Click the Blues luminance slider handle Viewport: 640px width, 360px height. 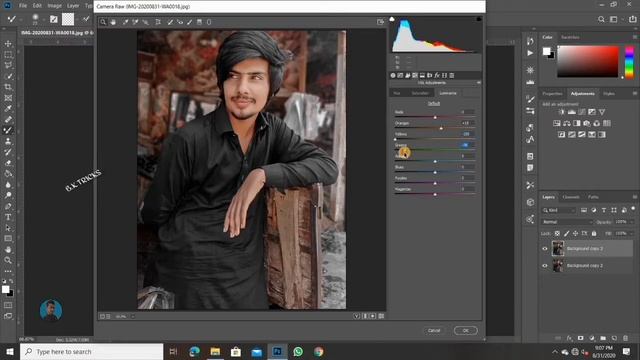pyautogui.click(x=435, y=172)
